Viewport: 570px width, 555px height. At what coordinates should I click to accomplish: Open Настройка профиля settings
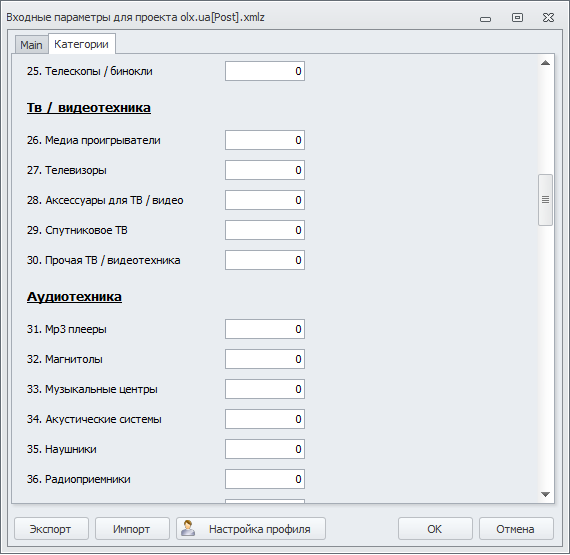pyautogui.click(x=251, y=529)
